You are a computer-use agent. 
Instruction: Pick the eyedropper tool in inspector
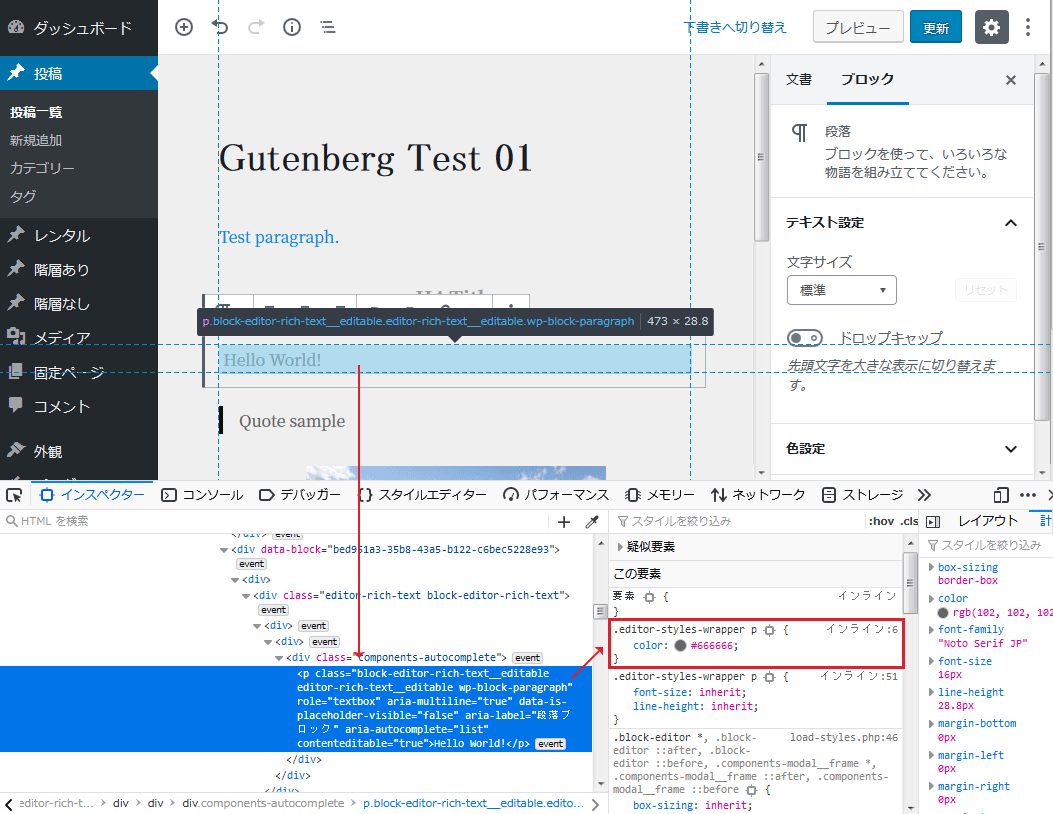pyautogui.click(x=591, y=521)
